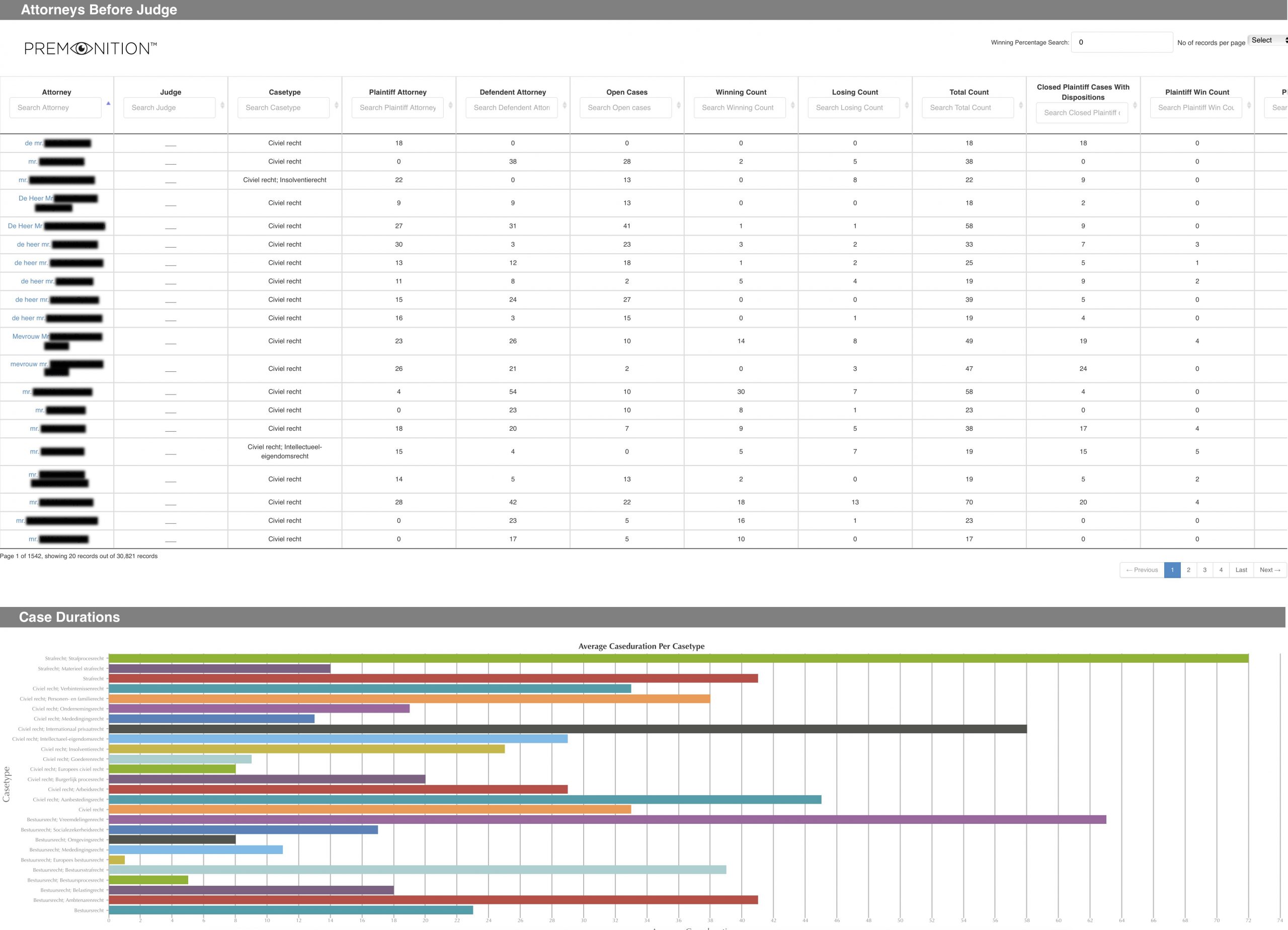Click the Next pagination button

pyautogui.click(x=1270, y=570)
